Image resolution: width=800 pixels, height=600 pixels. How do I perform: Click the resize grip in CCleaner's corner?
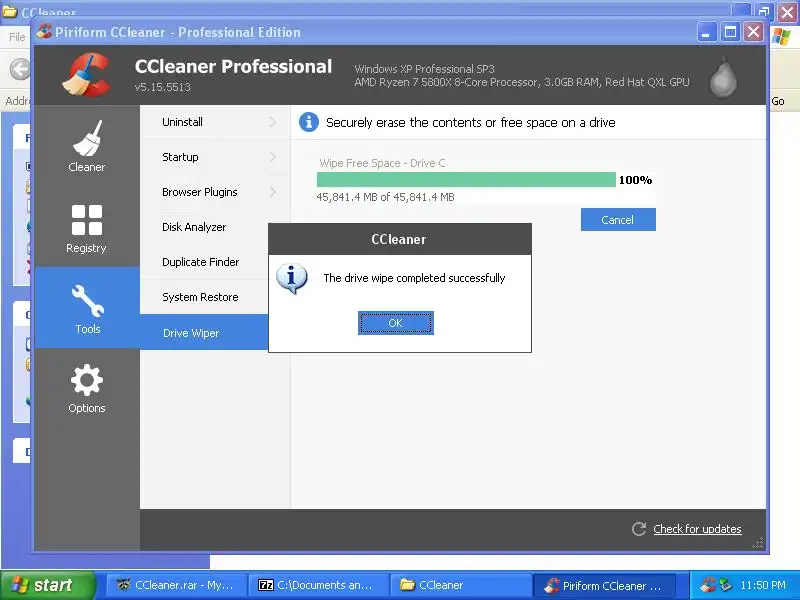coord(758,543)
